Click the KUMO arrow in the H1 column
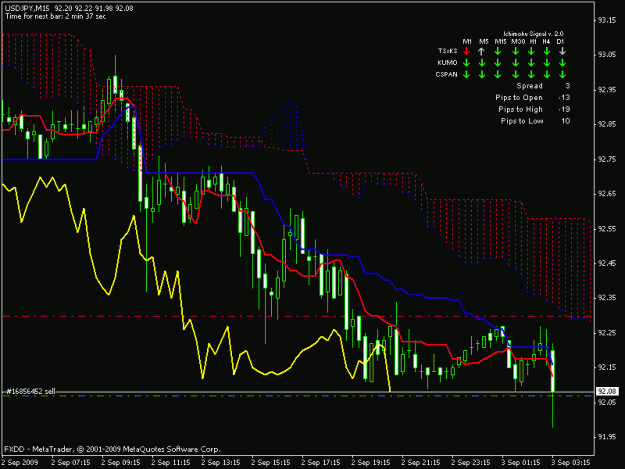 coord(531,63)
